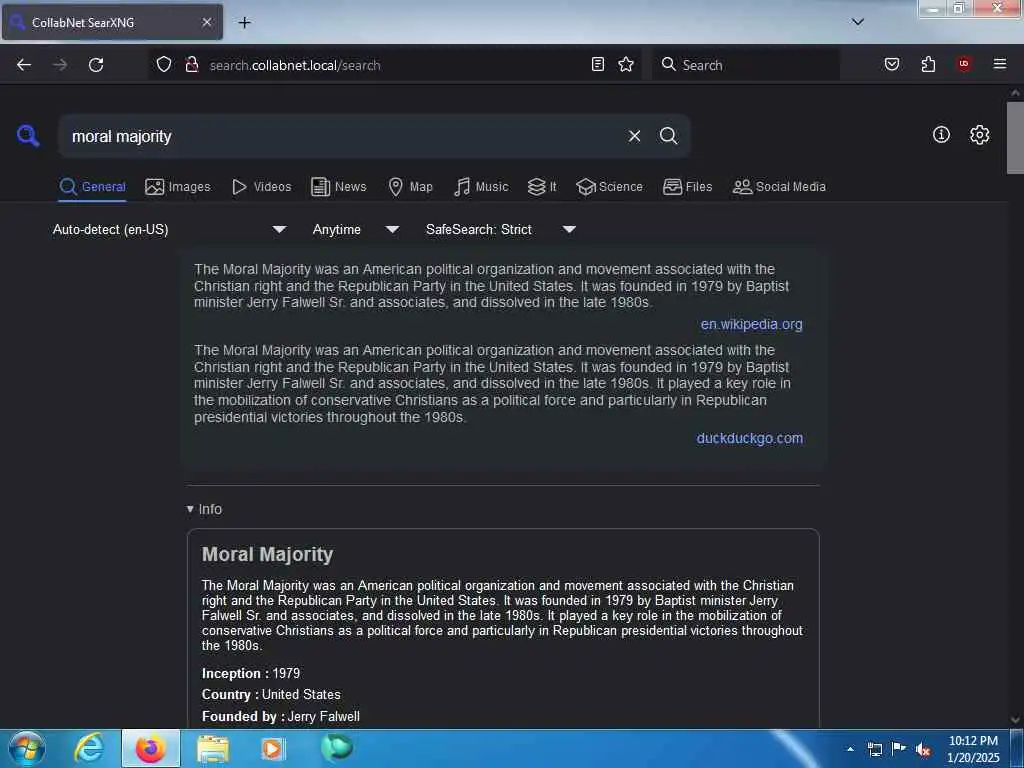
Task: Open the Anytime time range dropdown
Action: tap(355, 229)
